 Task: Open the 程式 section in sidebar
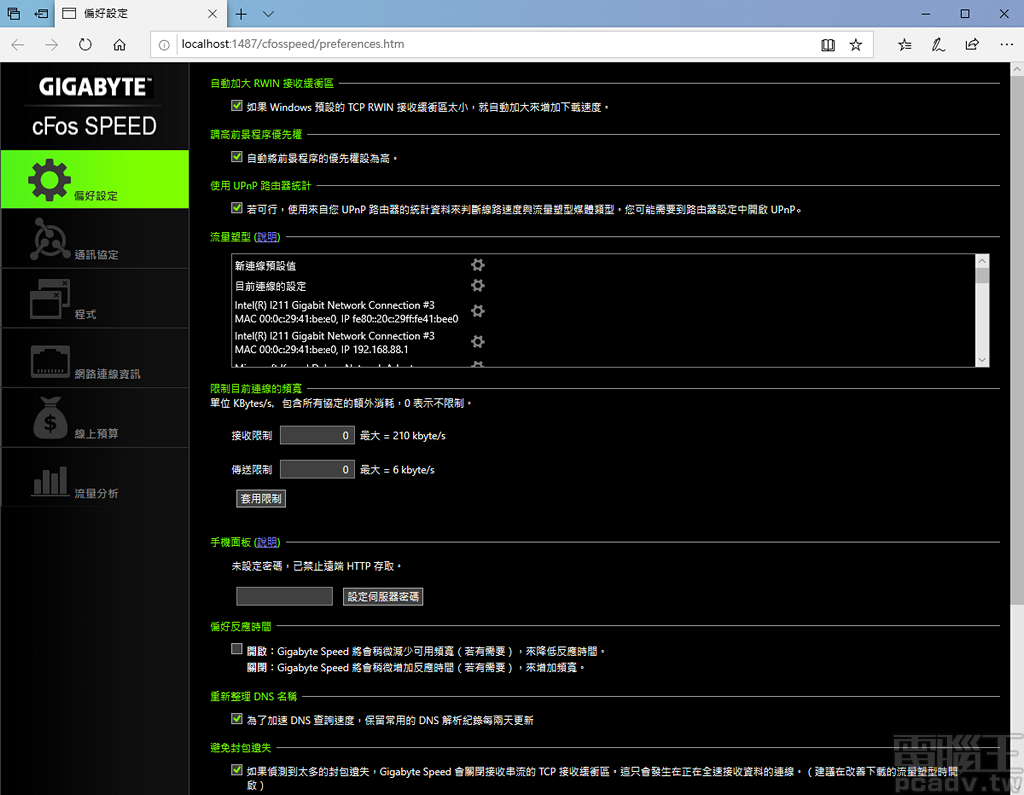pos(47,298)
